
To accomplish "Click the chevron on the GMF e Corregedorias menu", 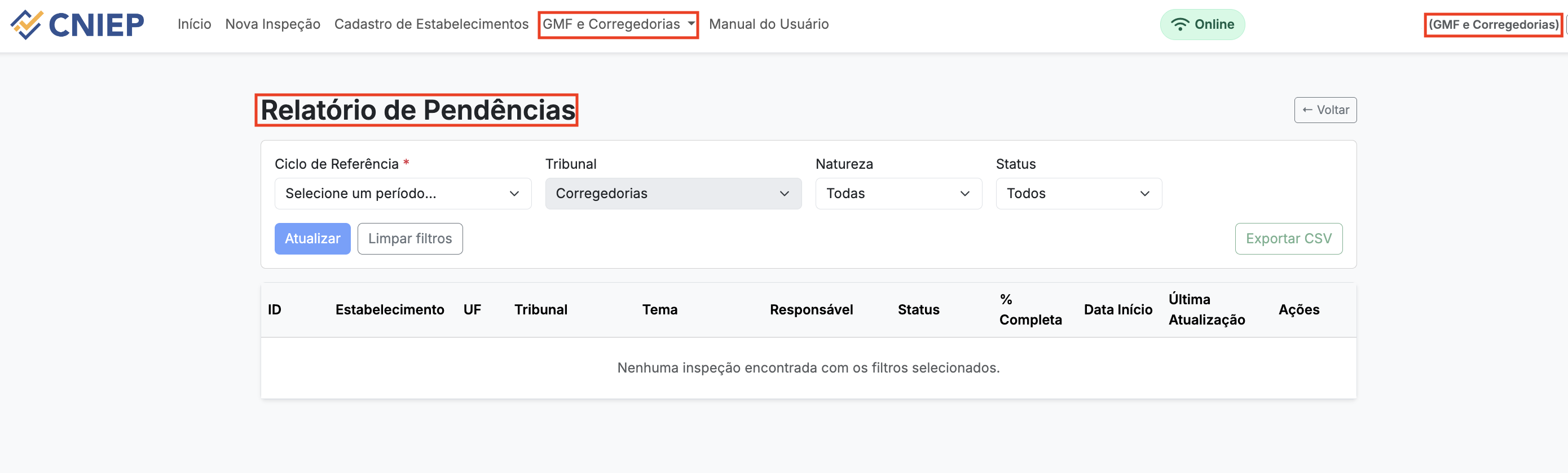I will (690, 24).
